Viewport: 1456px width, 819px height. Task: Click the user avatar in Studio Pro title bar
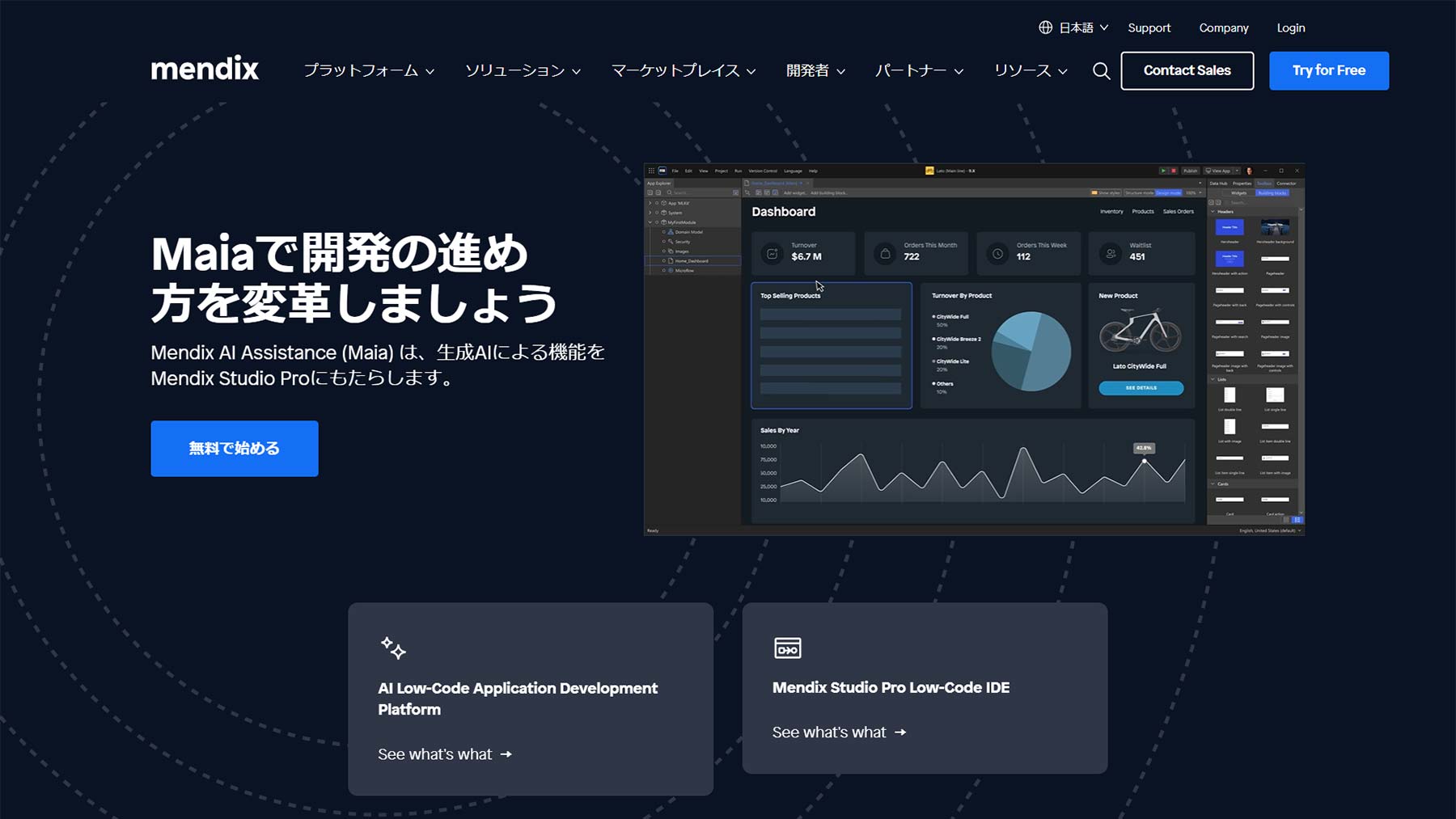click(1249, 171)
